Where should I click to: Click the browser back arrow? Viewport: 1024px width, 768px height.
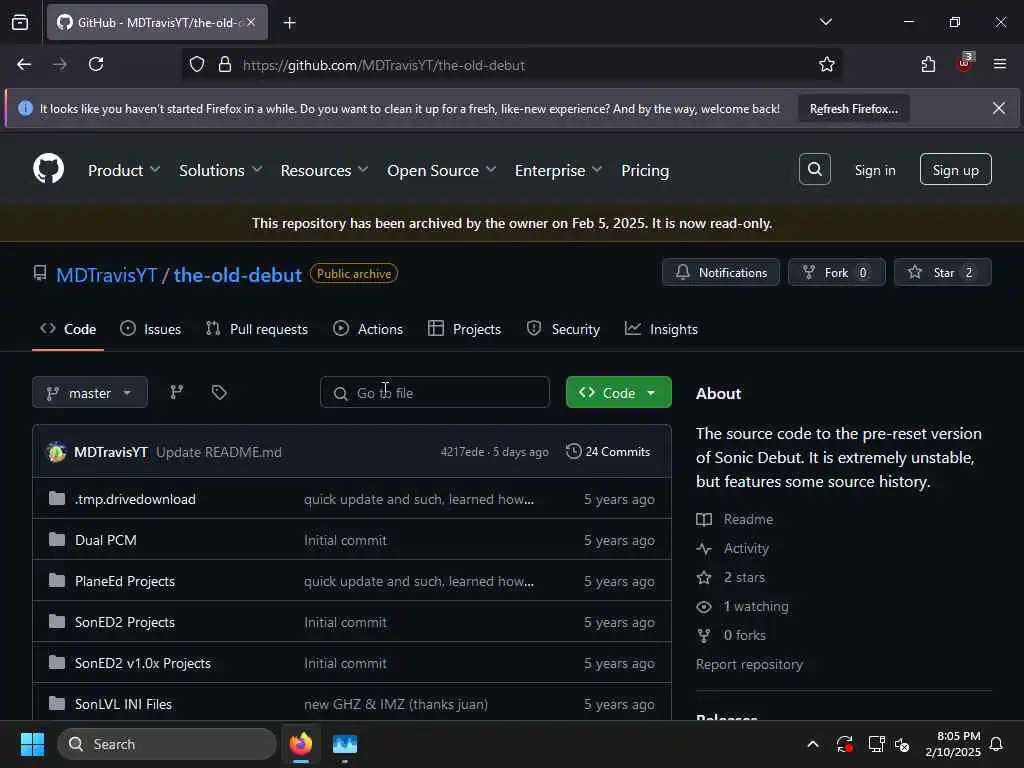tap(24, 64)
